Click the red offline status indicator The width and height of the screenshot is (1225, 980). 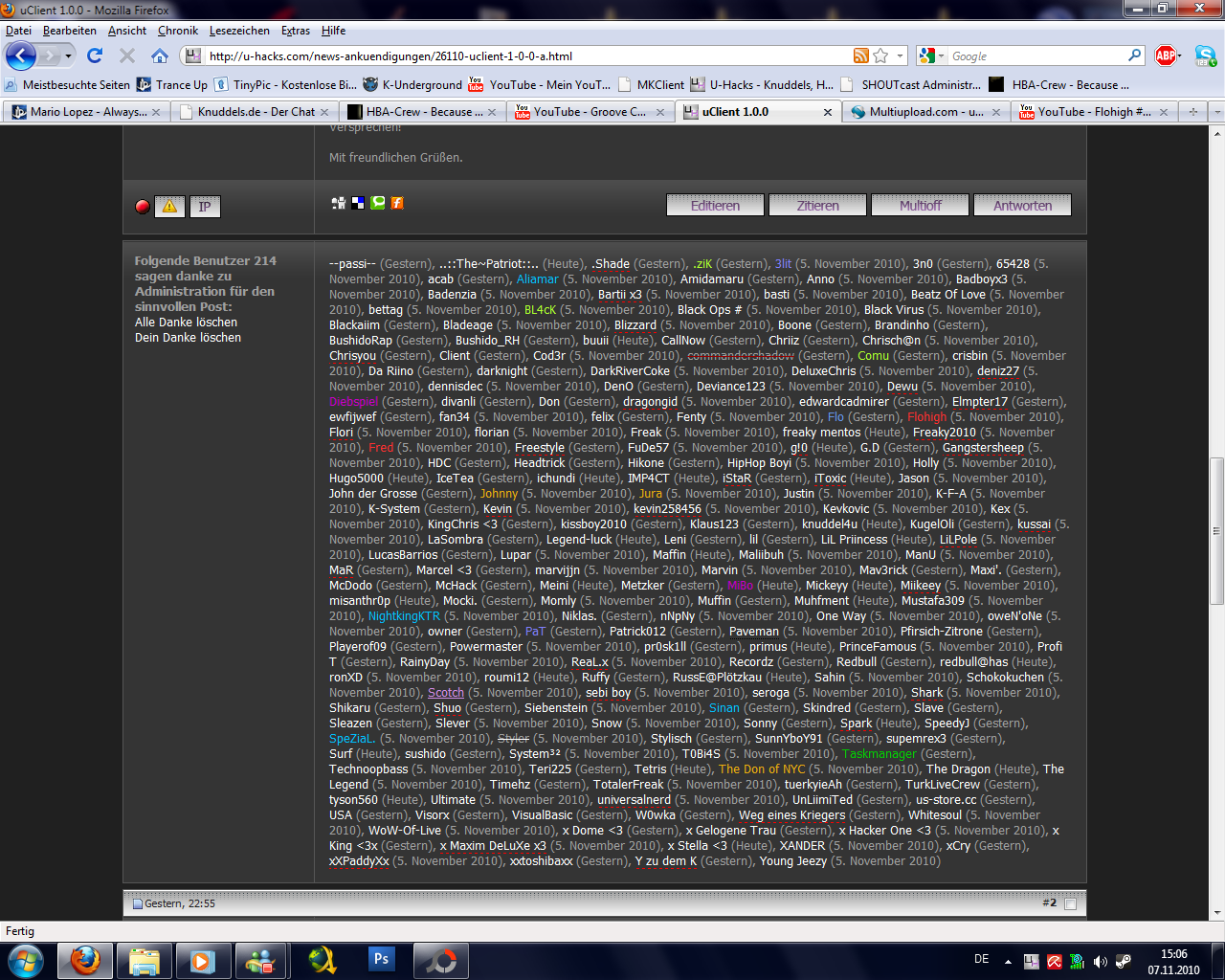tap(143, 207)
